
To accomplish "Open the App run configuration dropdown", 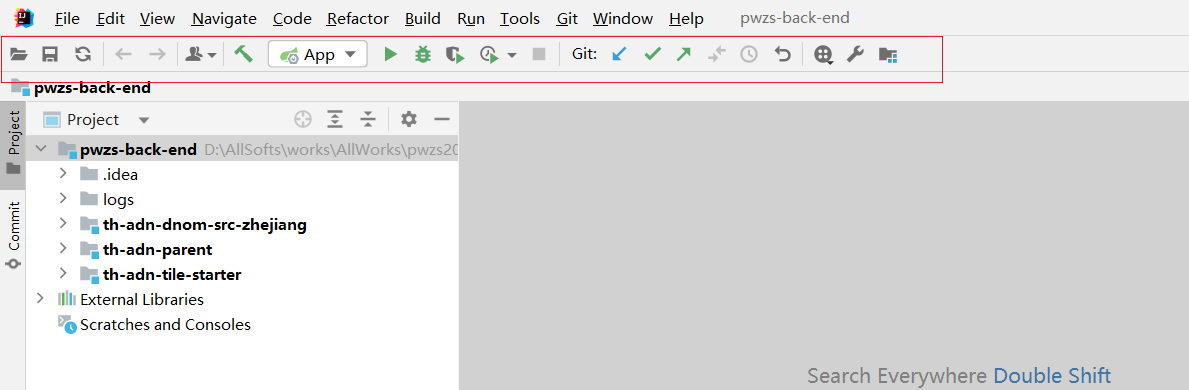I will 318,55.
